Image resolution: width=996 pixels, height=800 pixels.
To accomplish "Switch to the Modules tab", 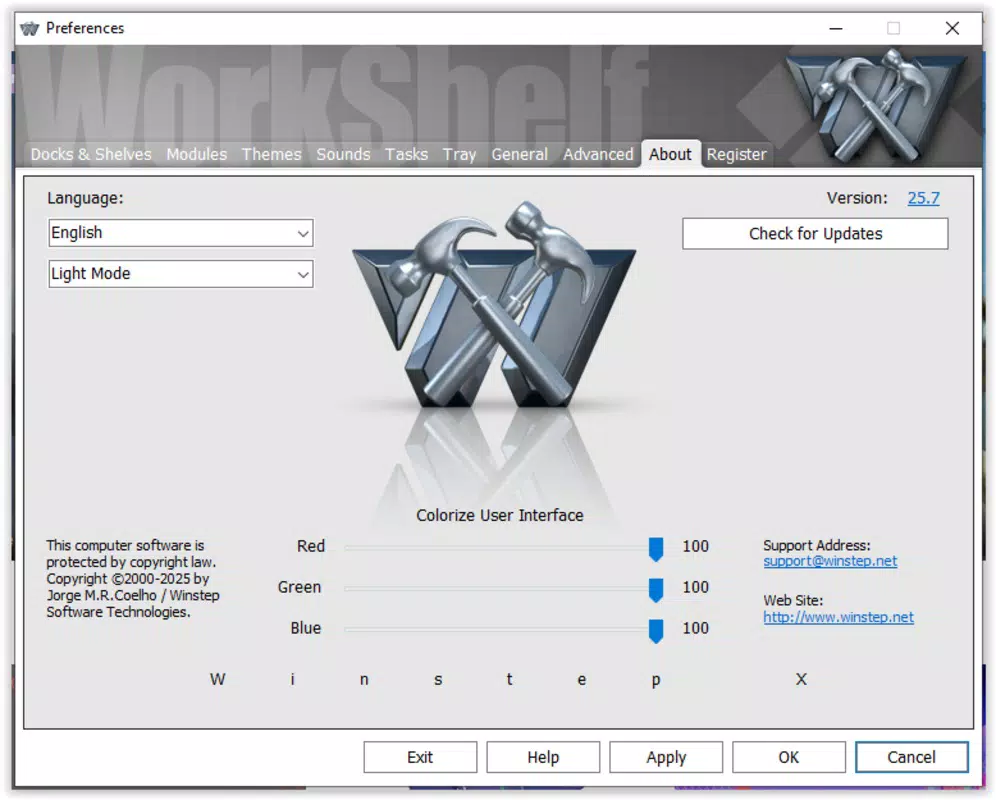I will tap(196, 154).
